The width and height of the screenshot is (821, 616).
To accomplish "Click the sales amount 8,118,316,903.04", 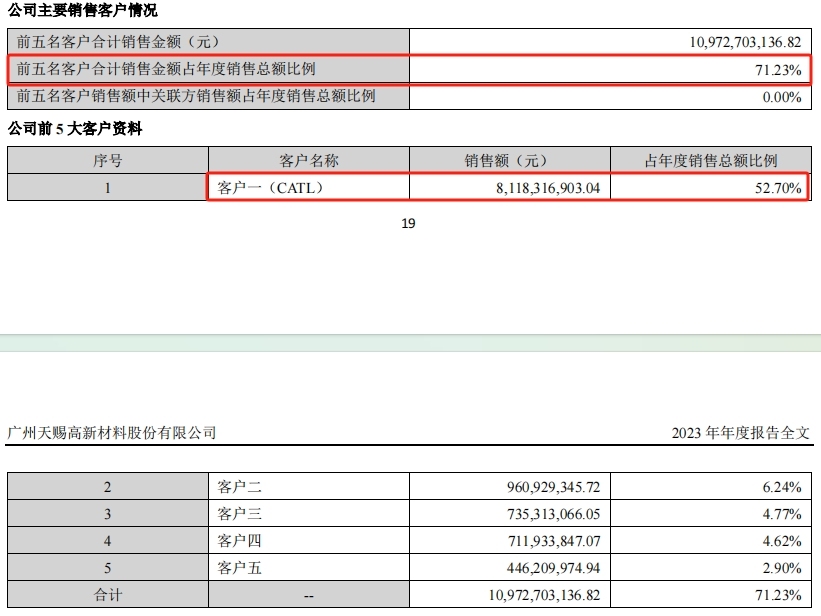I will point(548,188).
